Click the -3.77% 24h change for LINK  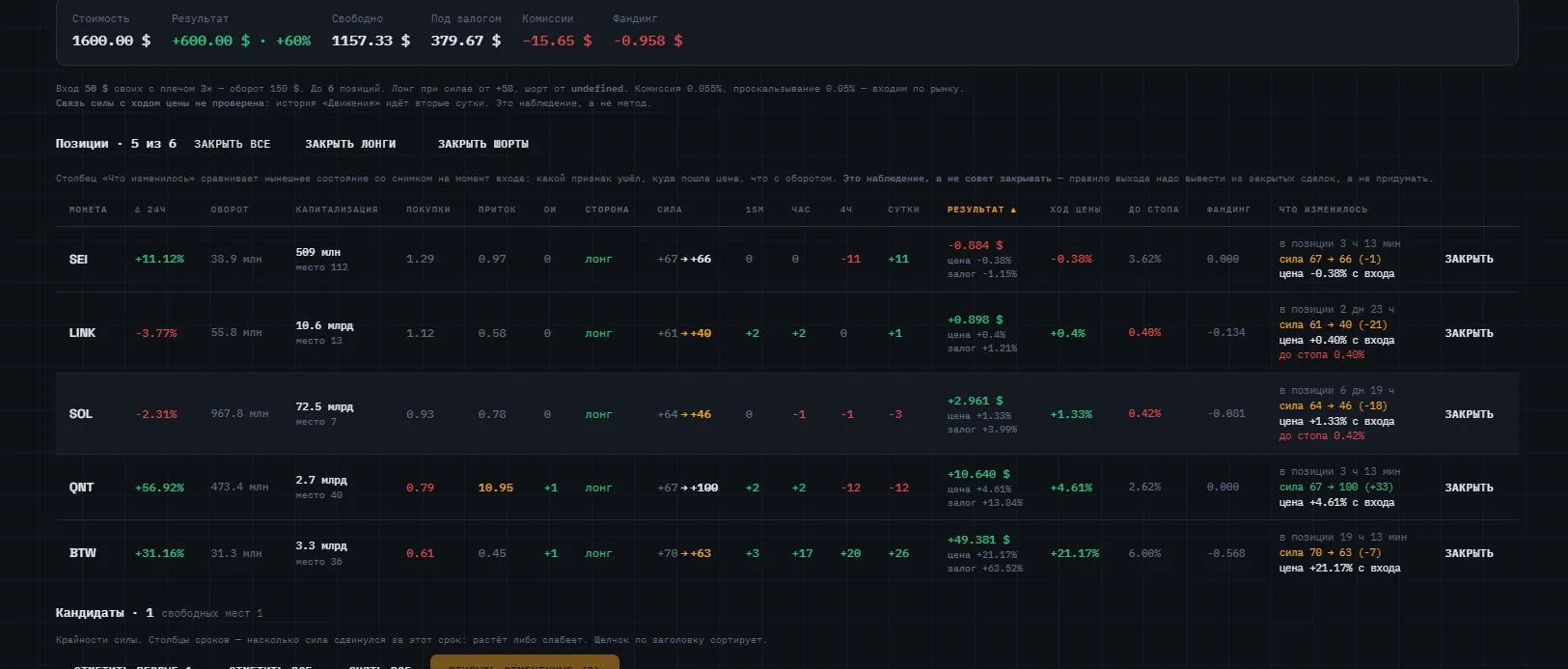(156, 333)
